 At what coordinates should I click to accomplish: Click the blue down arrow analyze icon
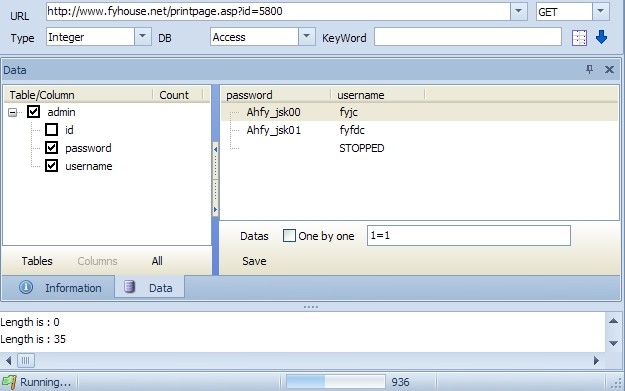tap(601, 37)
